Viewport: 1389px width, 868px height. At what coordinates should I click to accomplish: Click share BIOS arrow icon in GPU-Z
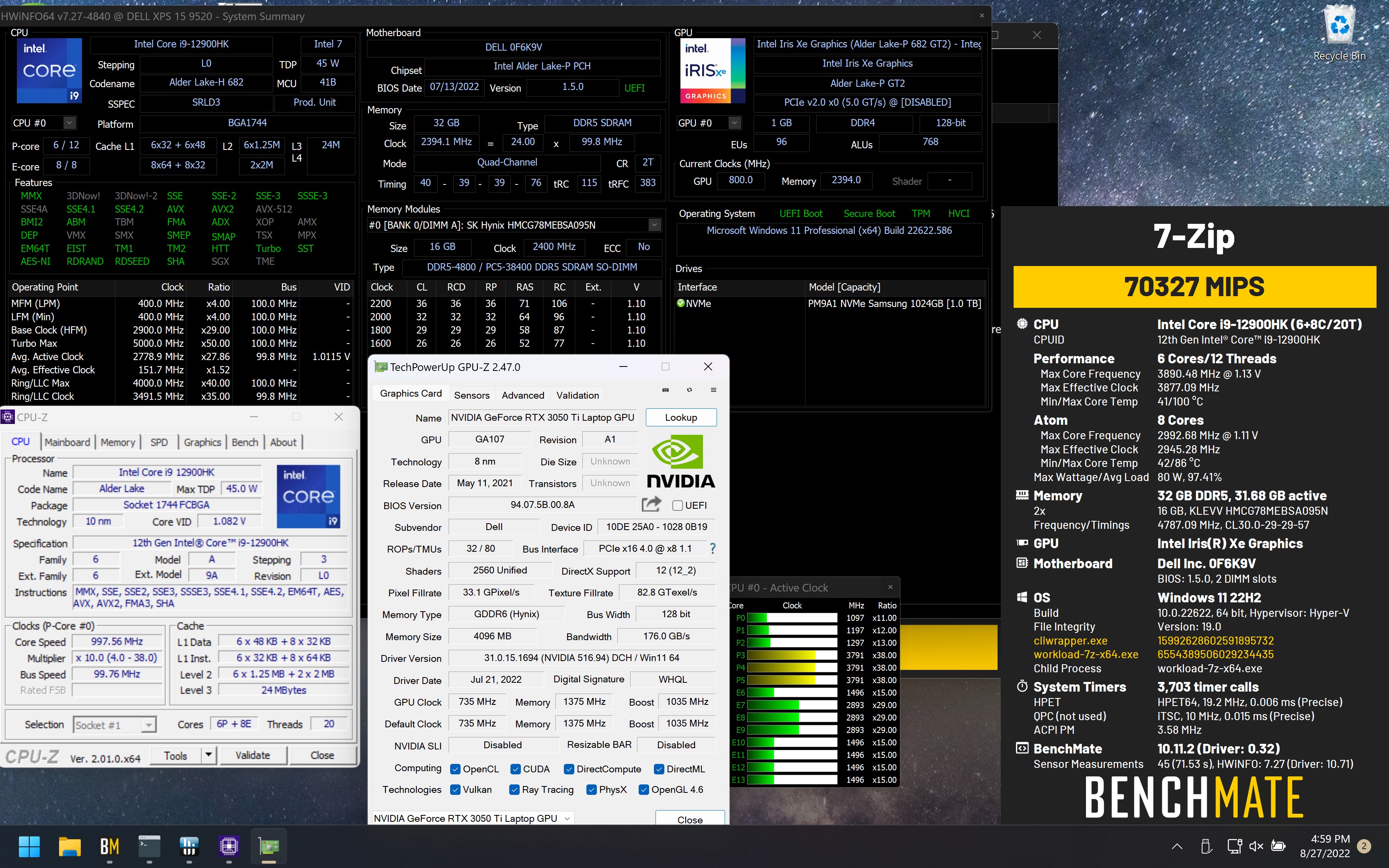(x=651, y=505)
